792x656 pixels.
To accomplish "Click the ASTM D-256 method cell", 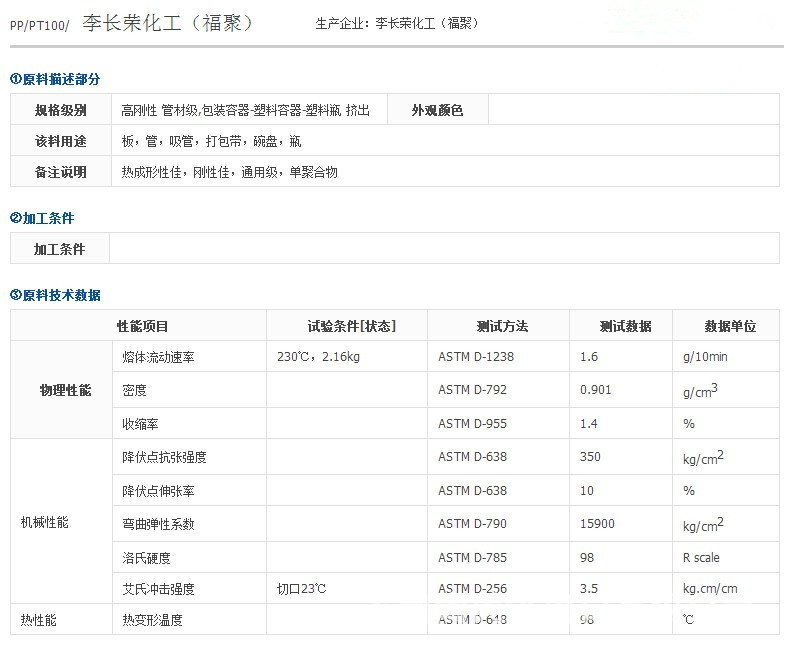I will [499, 588].
